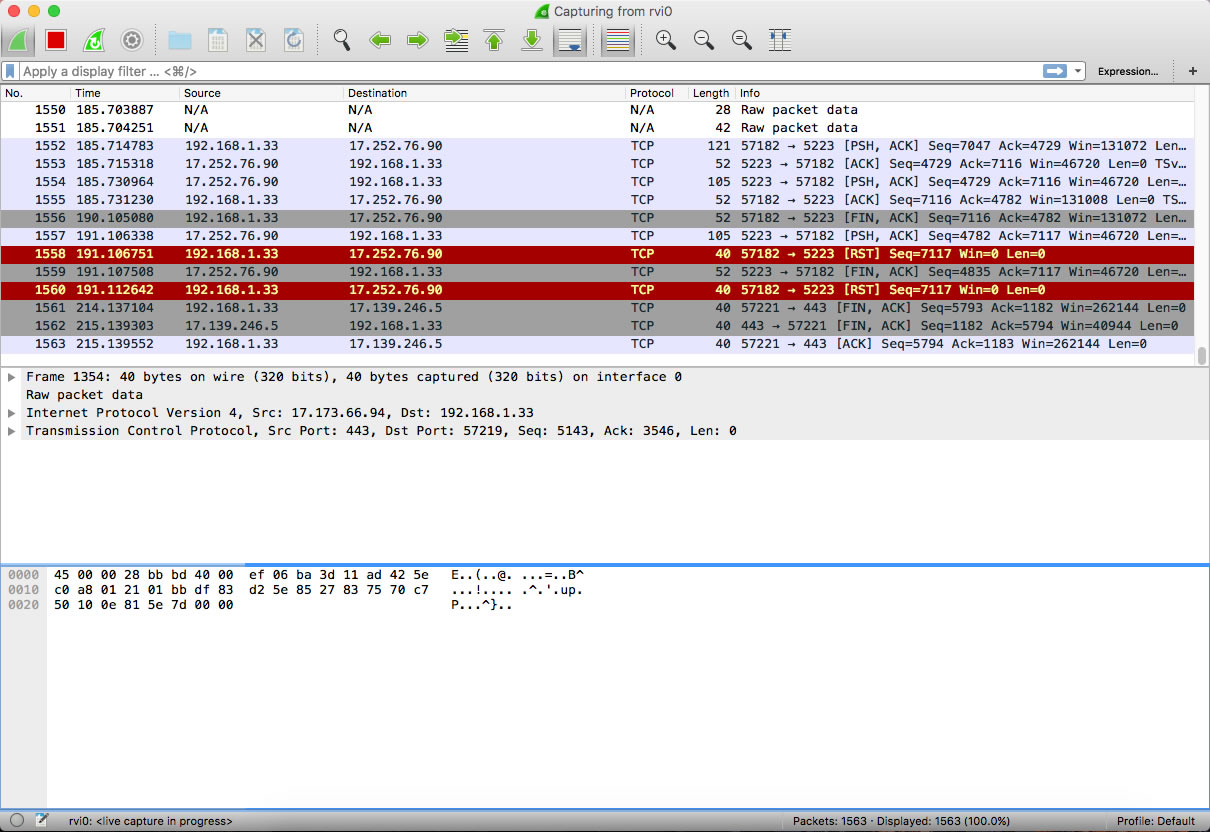1210x832 pixels.
Task: Add a filter button with plus
Action: coord(1193,71)
